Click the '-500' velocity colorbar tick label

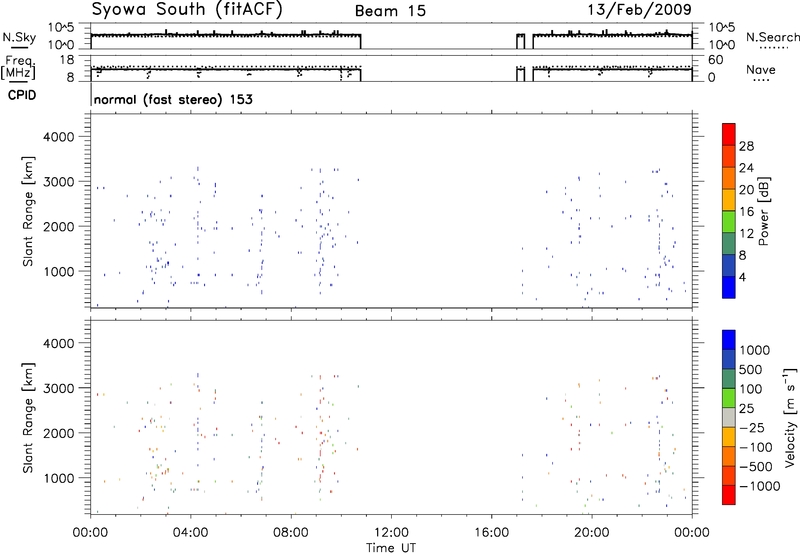(756, 467)
